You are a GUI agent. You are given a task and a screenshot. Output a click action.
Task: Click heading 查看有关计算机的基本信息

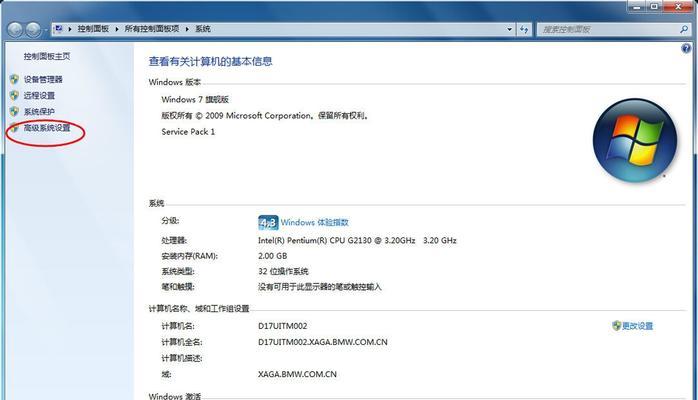coord(210,61)
